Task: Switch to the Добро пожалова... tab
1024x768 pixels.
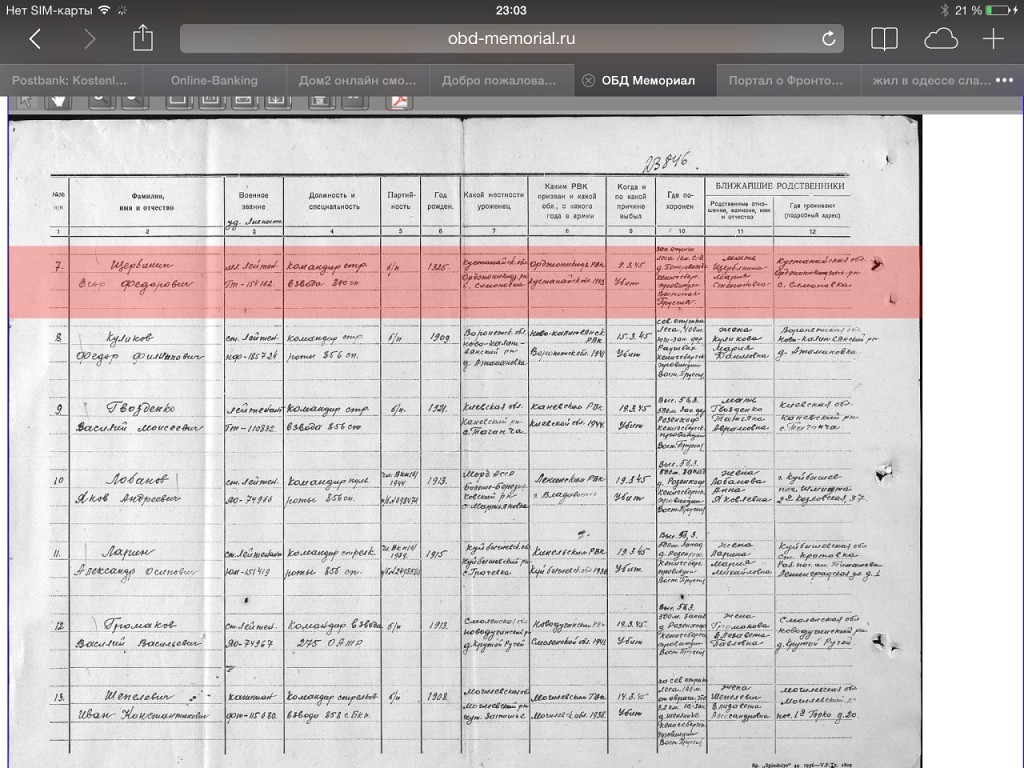Action: 499,80
